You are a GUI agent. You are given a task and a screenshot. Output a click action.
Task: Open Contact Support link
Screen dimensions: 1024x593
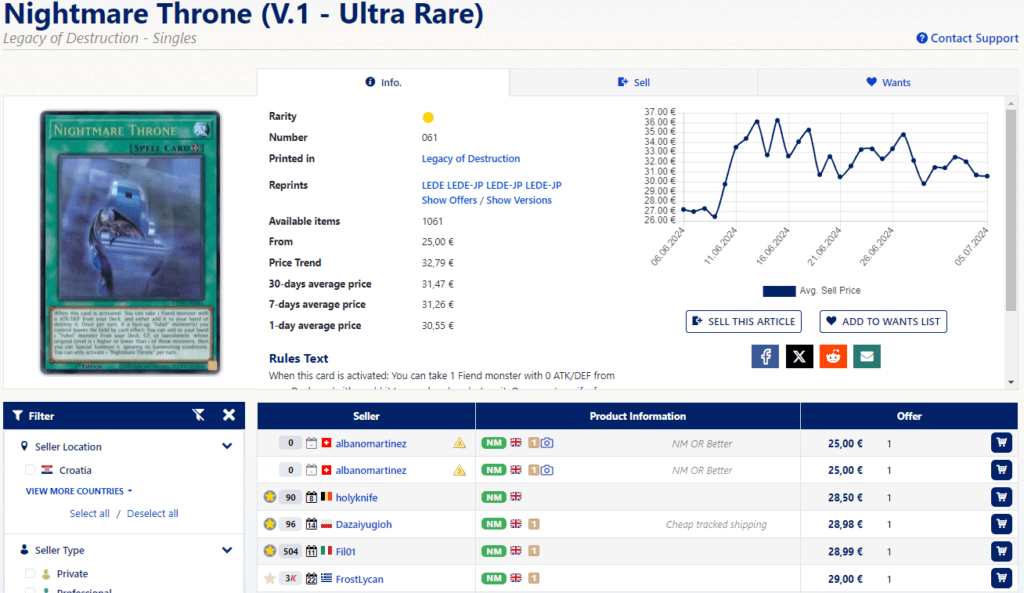967,38
